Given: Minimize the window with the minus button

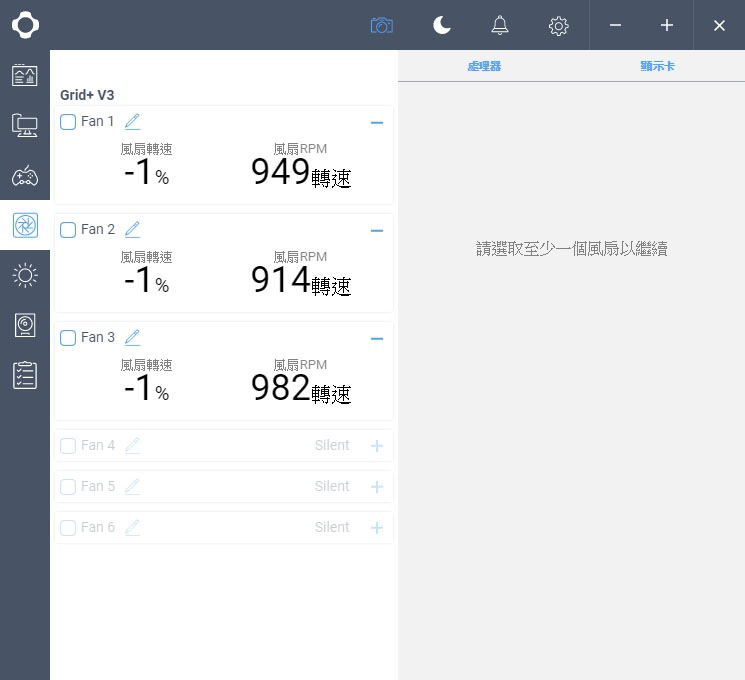Looking at the screenshot, I should pos(615,25).
